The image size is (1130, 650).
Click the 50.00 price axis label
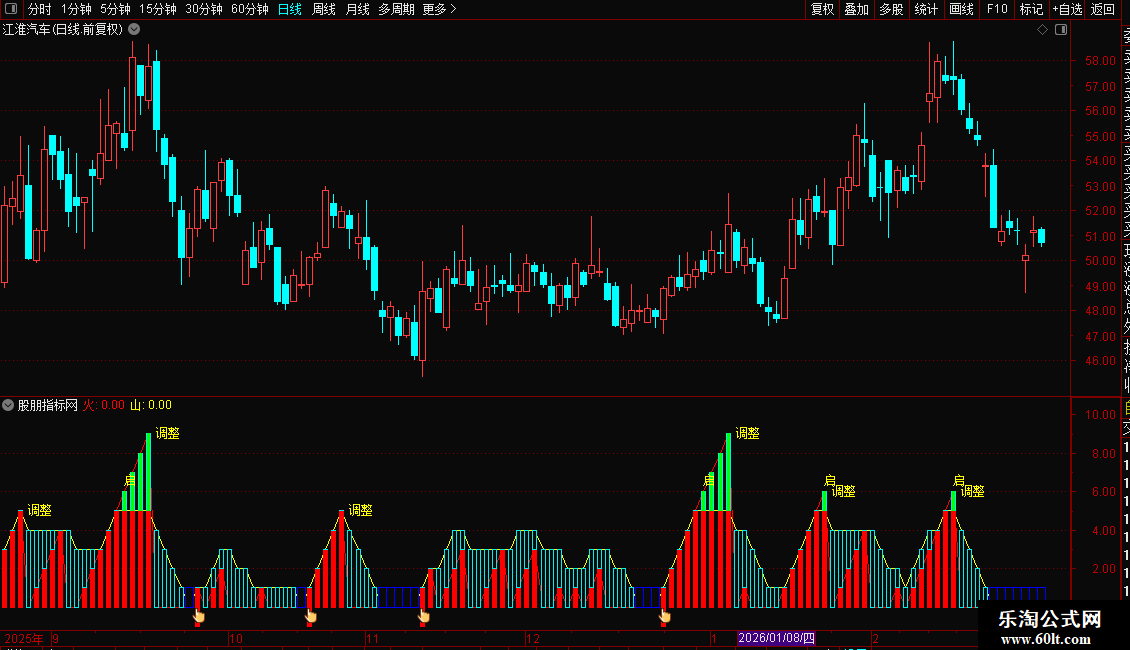1100,261
